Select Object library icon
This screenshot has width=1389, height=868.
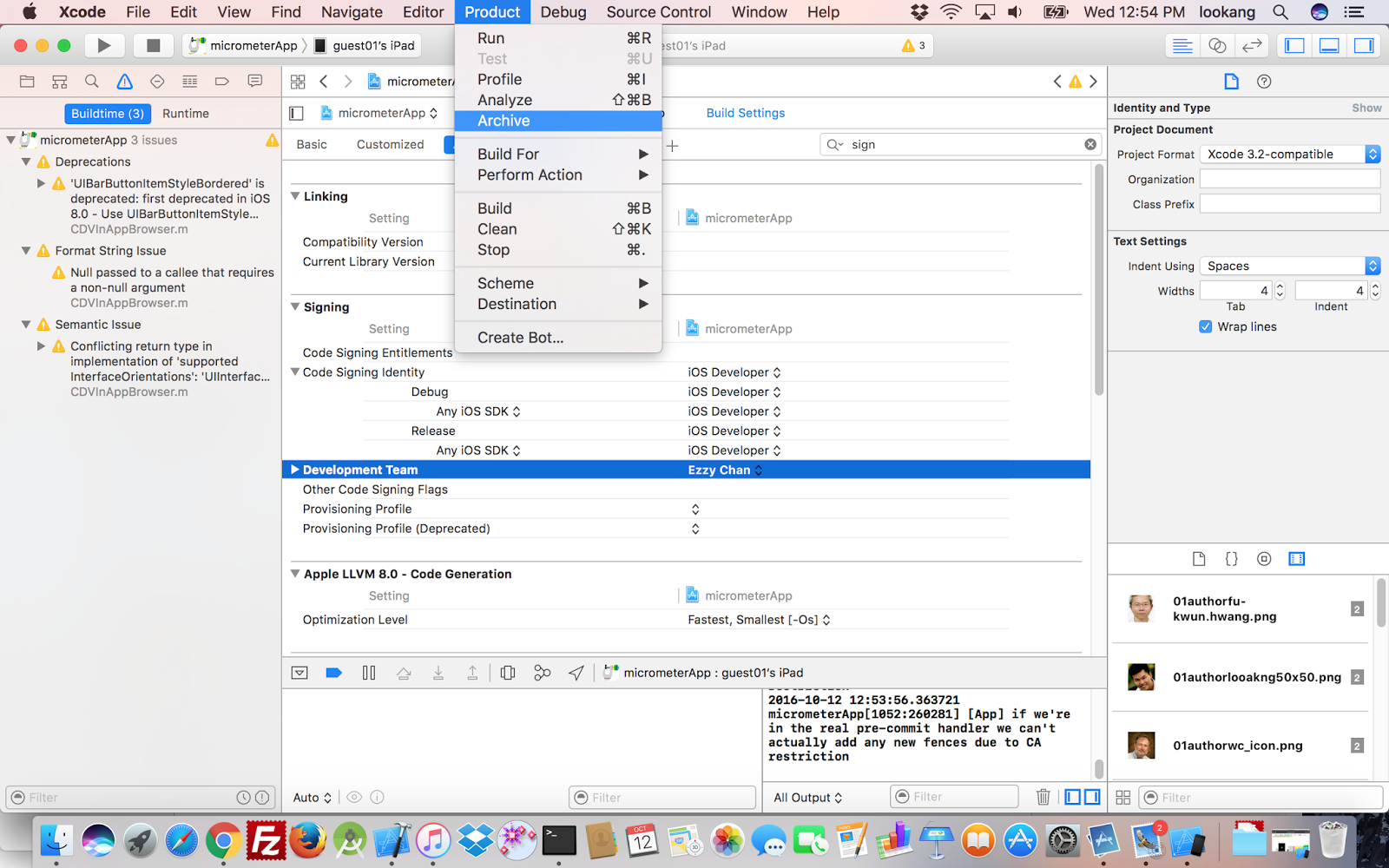tap(1264, 559)
